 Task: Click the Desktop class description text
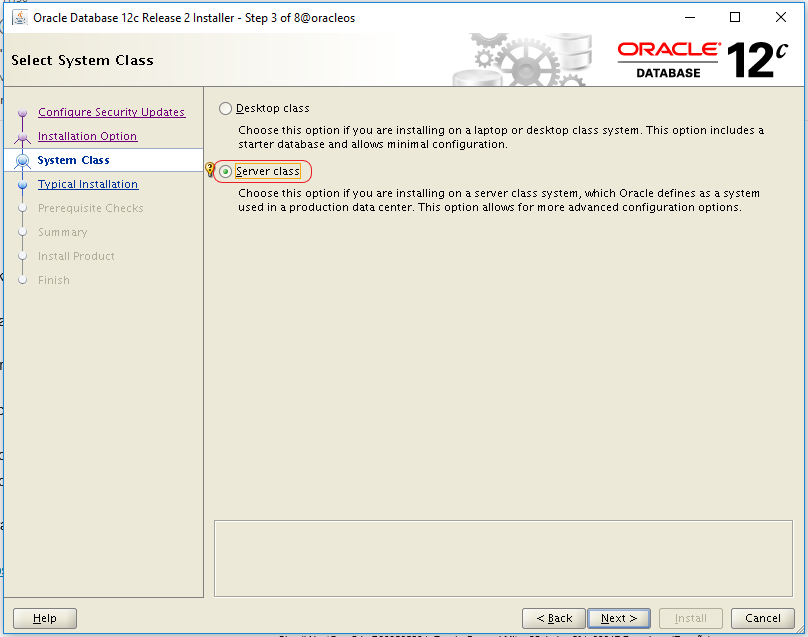[501, 137]
